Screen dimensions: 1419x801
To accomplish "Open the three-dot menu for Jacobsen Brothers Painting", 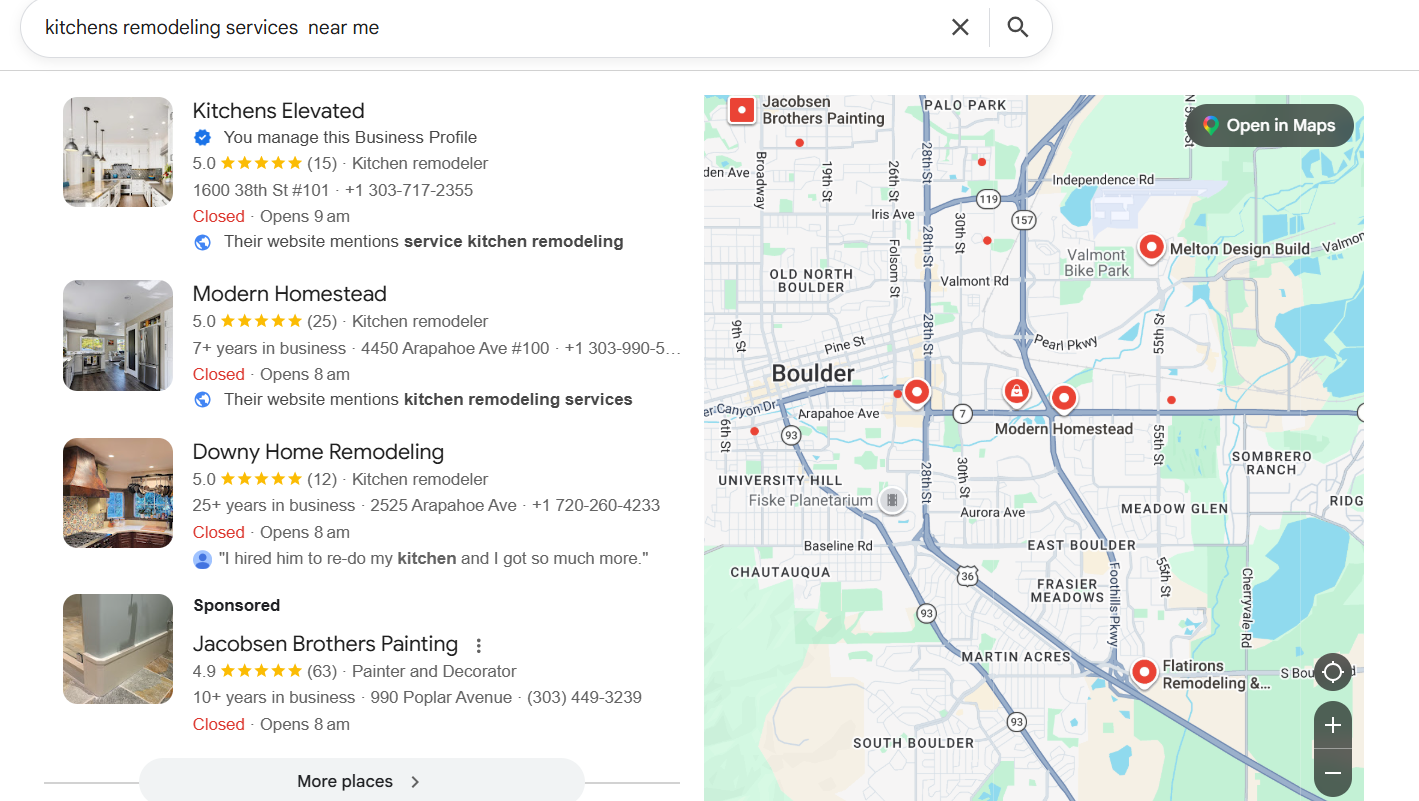I will [x=479, y=645].
